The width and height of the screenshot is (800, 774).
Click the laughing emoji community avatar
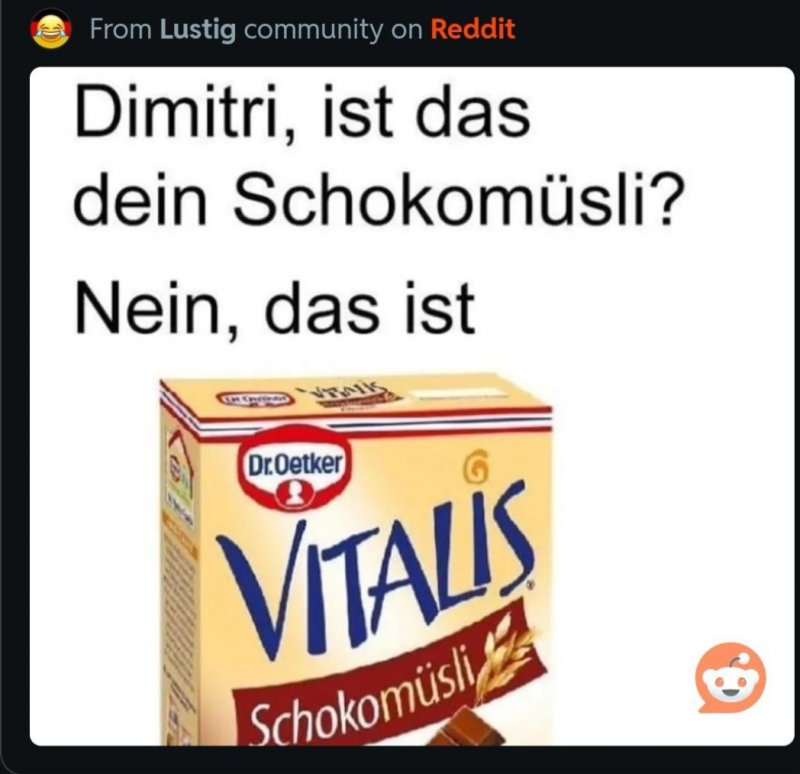tap(51, 29)
